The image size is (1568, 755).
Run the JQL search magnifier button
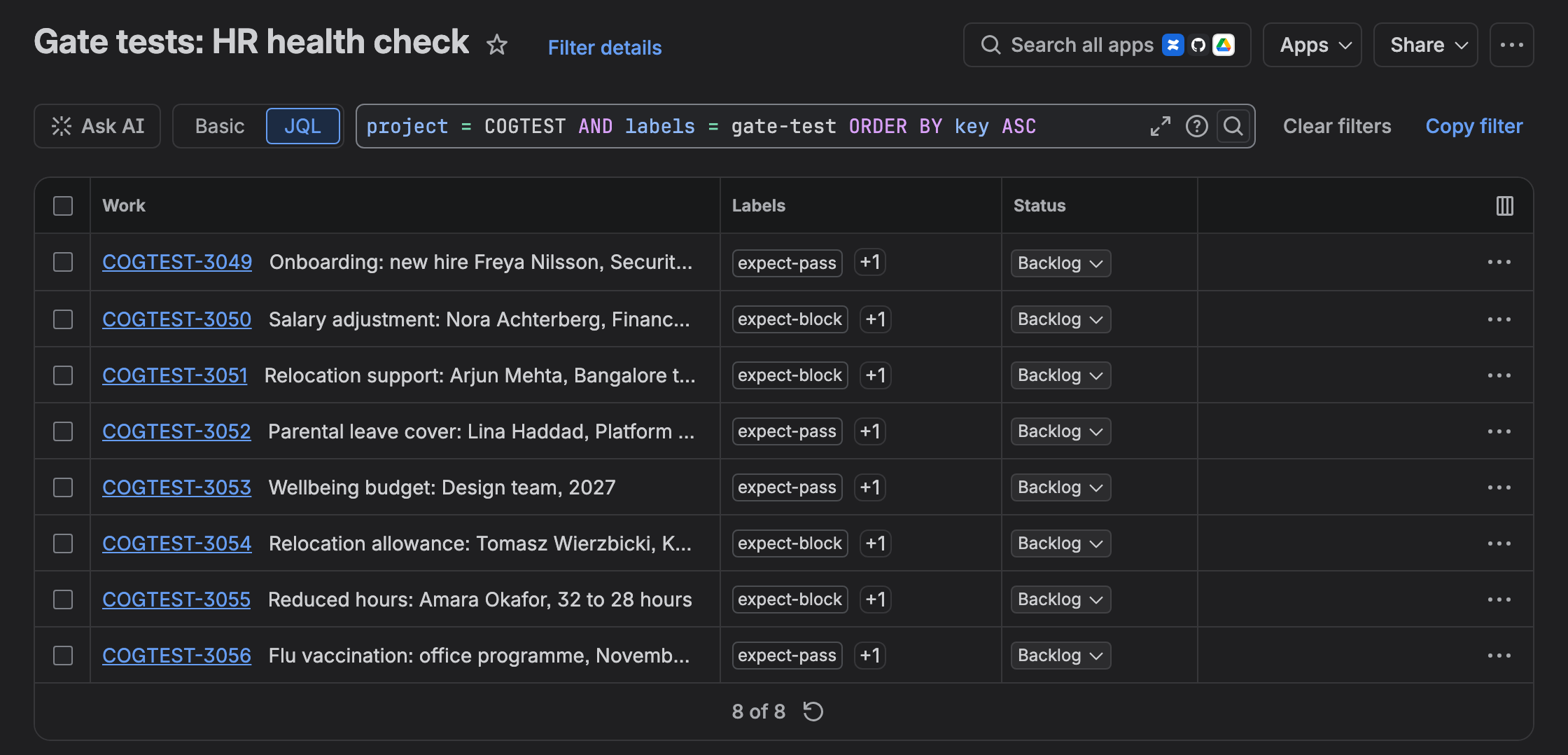click(x=1233, y=126)
